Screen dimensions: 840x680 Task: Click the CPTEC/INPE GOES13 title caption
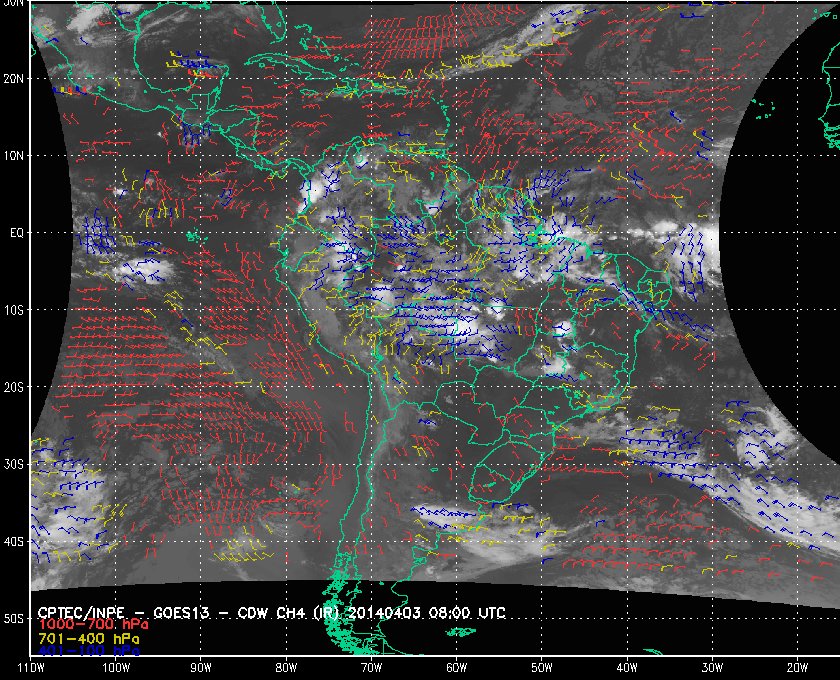pos(272,612)
